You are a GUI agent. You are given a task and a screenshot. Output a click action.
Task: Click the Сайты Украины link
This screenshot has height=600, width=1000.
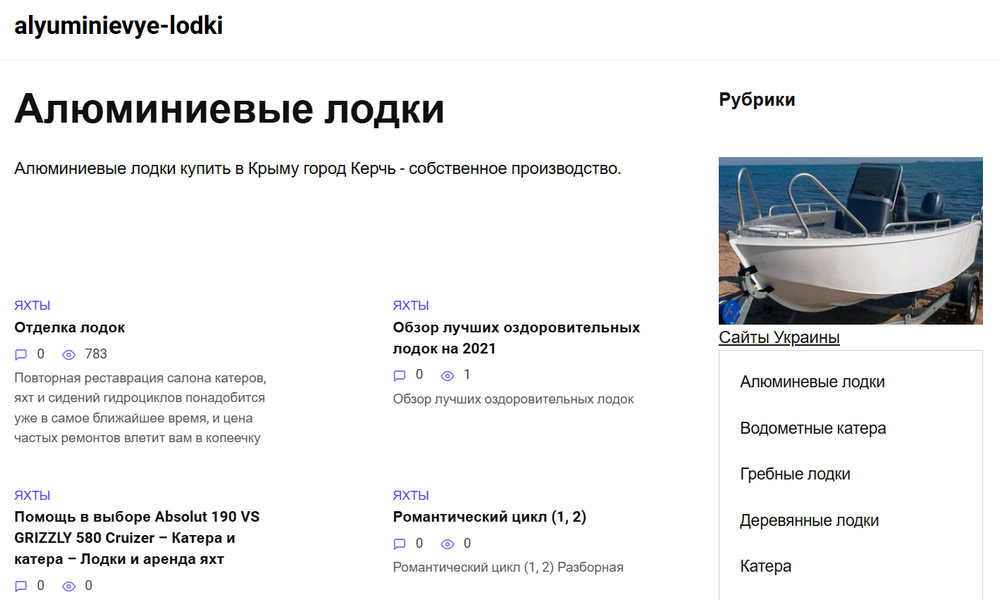(779, 337)
